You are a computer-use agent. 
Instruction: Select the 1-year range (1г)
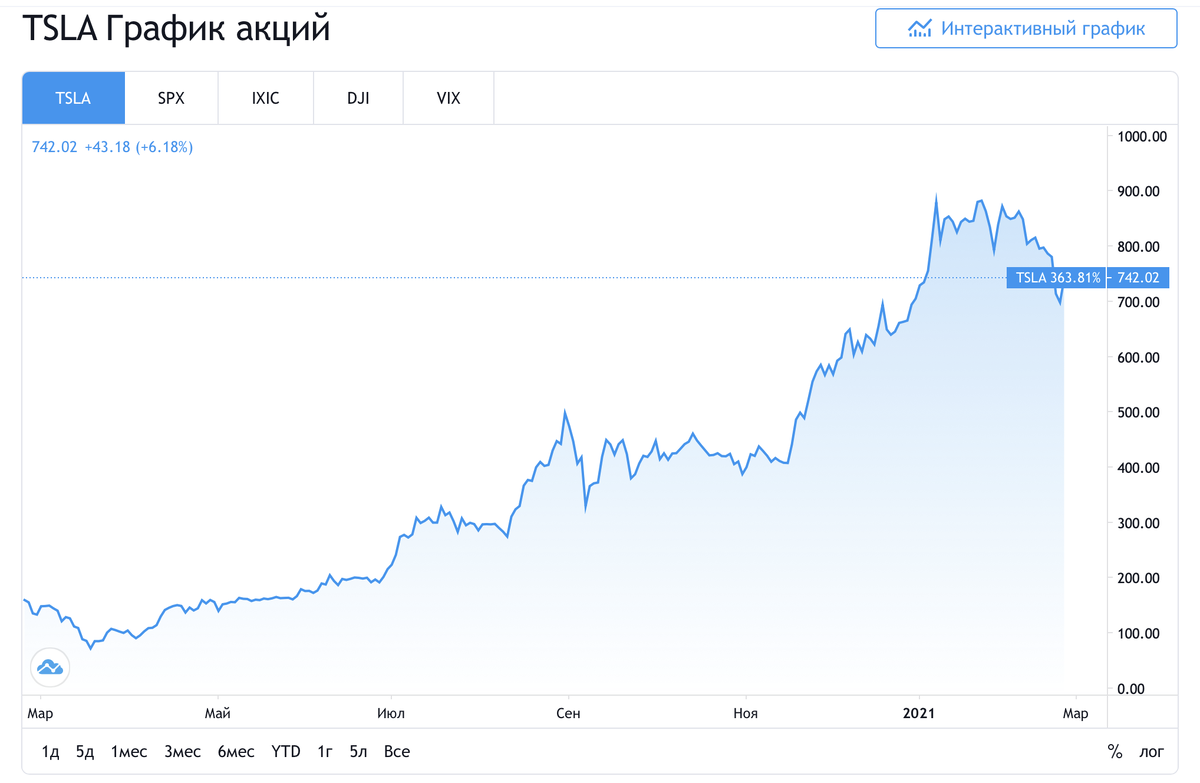point(324,750)
